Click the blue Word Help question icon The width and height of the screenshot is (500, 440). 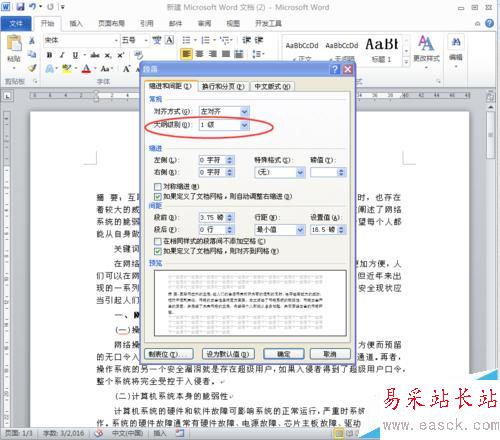click(489, 23)
